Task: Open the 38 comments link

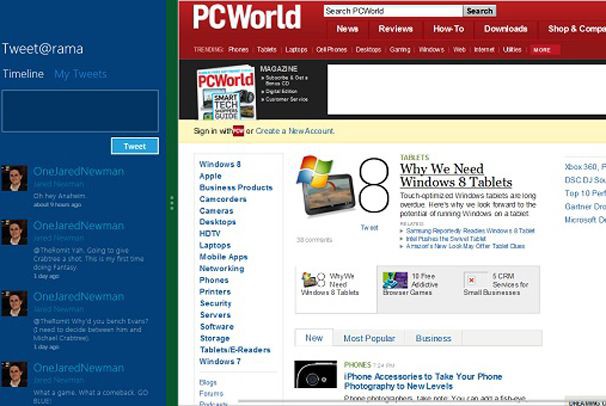Action: (x=314, y=240)
